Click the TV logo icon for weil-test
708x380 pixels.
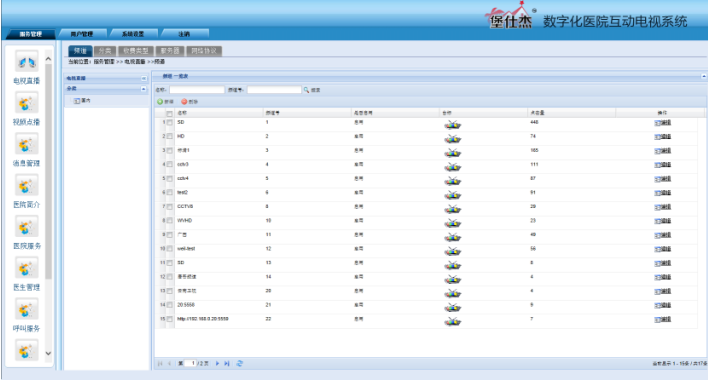452,251
